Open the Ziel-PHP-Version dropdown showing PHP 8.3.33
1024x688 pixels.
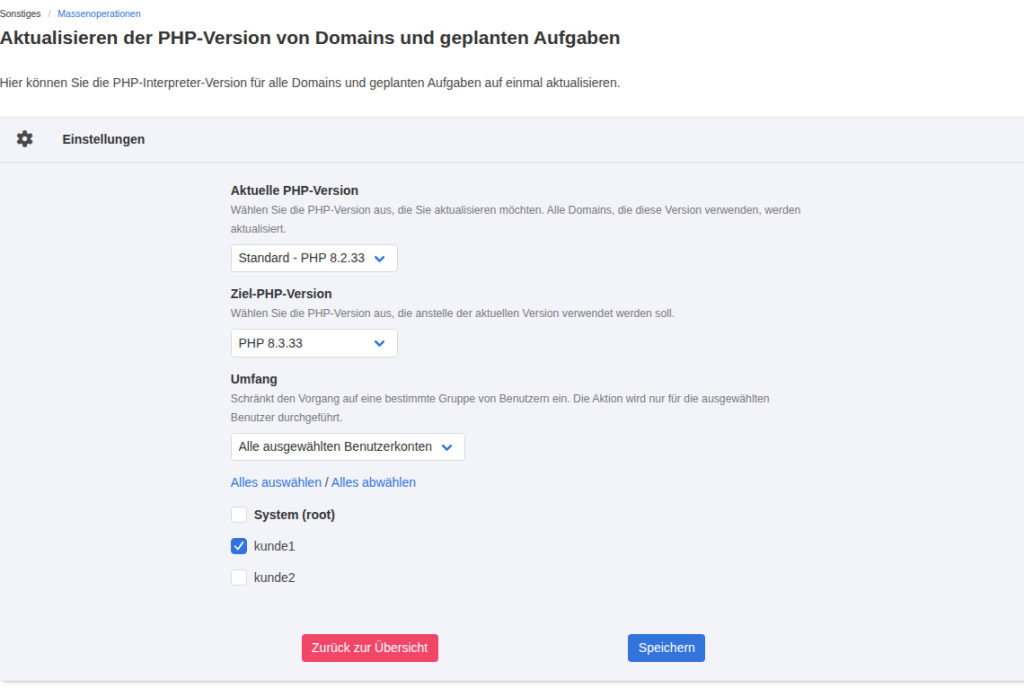(x=313, y=343)
